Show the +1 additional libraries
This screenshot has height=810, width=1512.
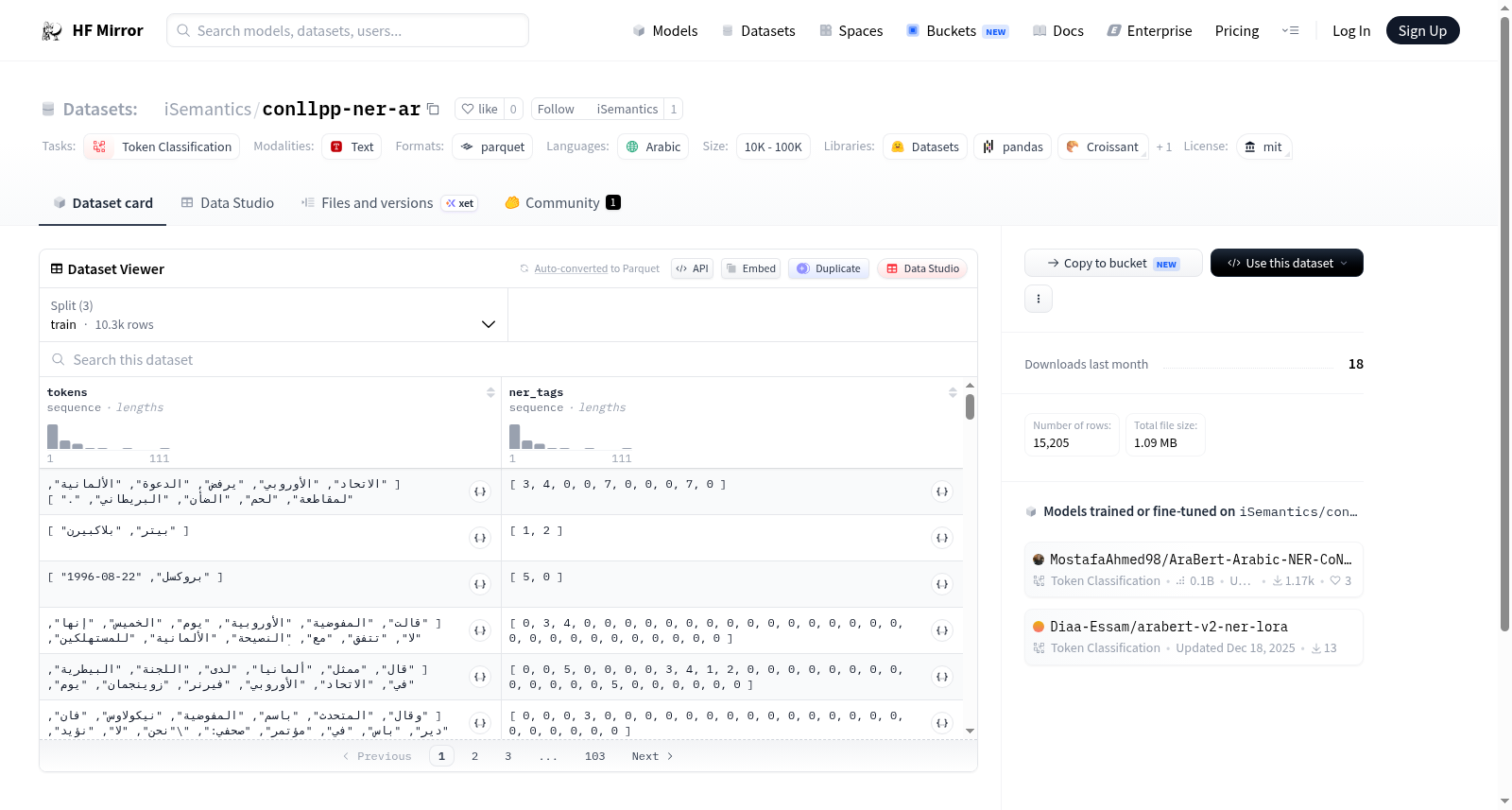point(1164,147)
